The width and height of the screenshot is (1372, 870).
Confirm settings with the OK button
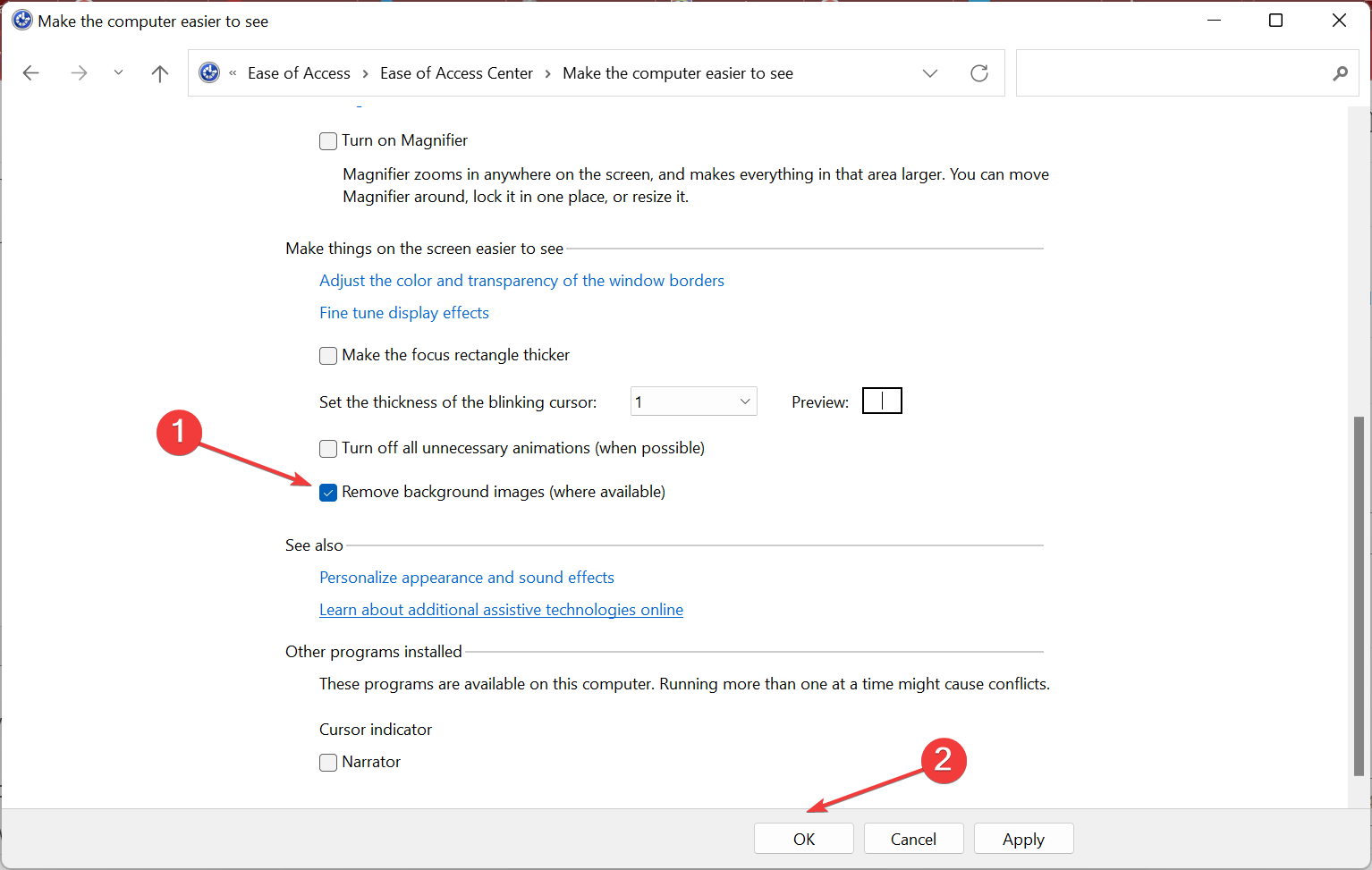pos(804,839)
